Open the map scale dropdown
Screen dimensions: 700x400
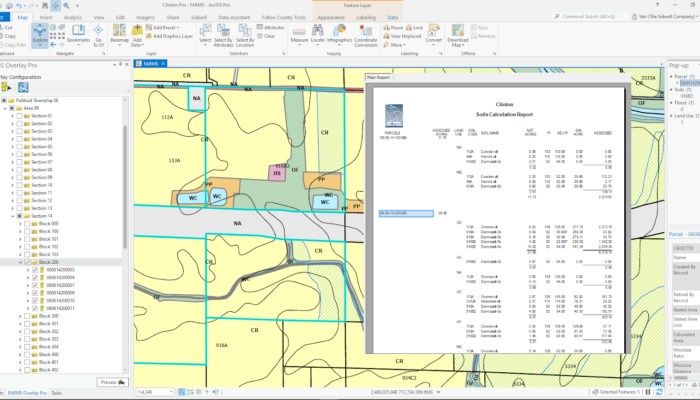171,392
